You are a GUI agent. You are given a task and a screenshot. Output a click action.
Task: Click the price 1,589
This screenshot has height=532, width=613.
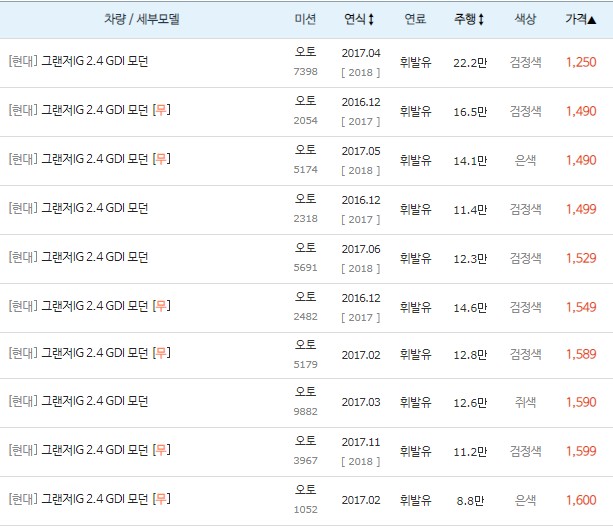(x=581, y=354)
